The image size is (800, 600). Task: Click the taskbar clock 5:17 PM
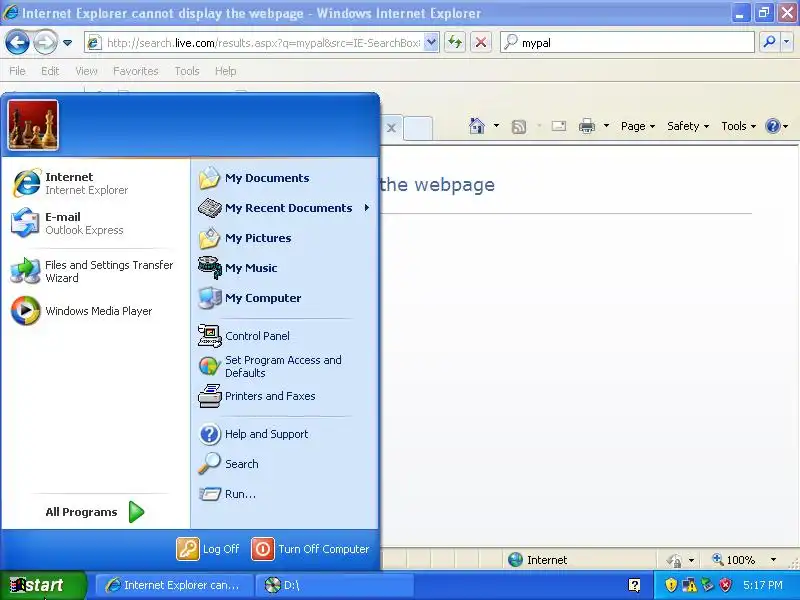763,585
